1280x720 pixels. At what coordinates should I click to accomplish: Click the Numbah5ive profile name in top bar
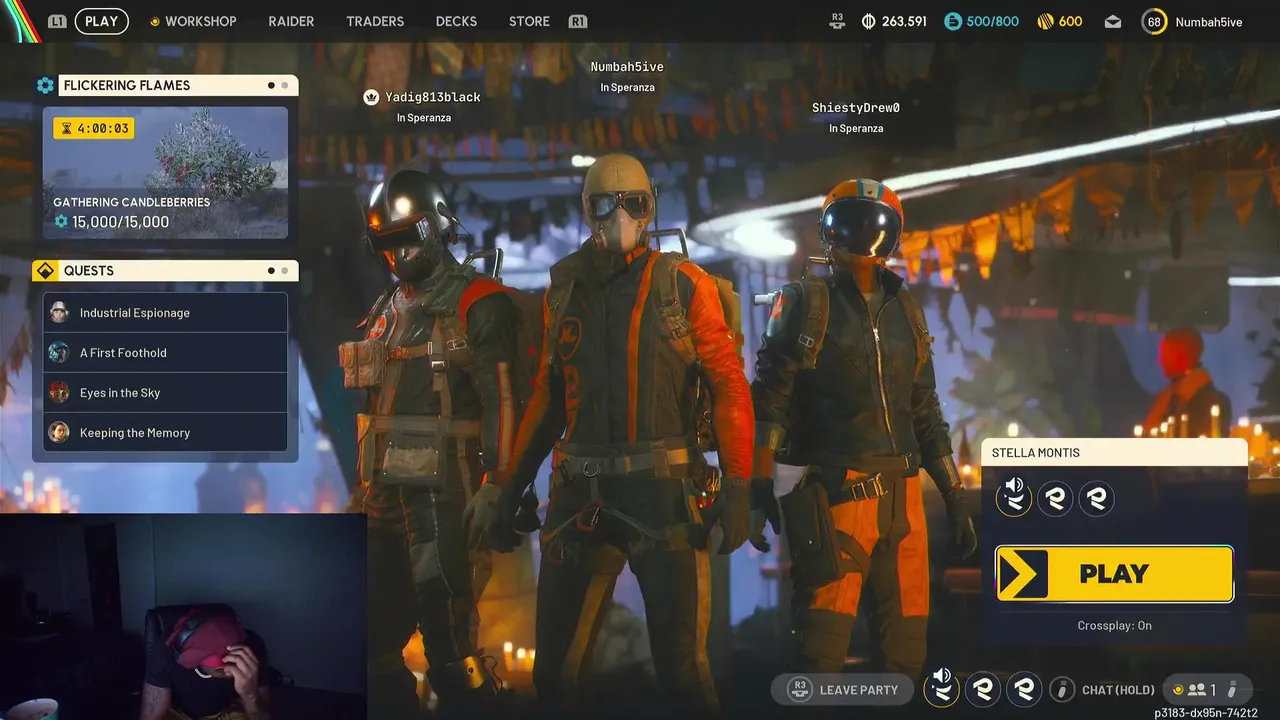1209,22
